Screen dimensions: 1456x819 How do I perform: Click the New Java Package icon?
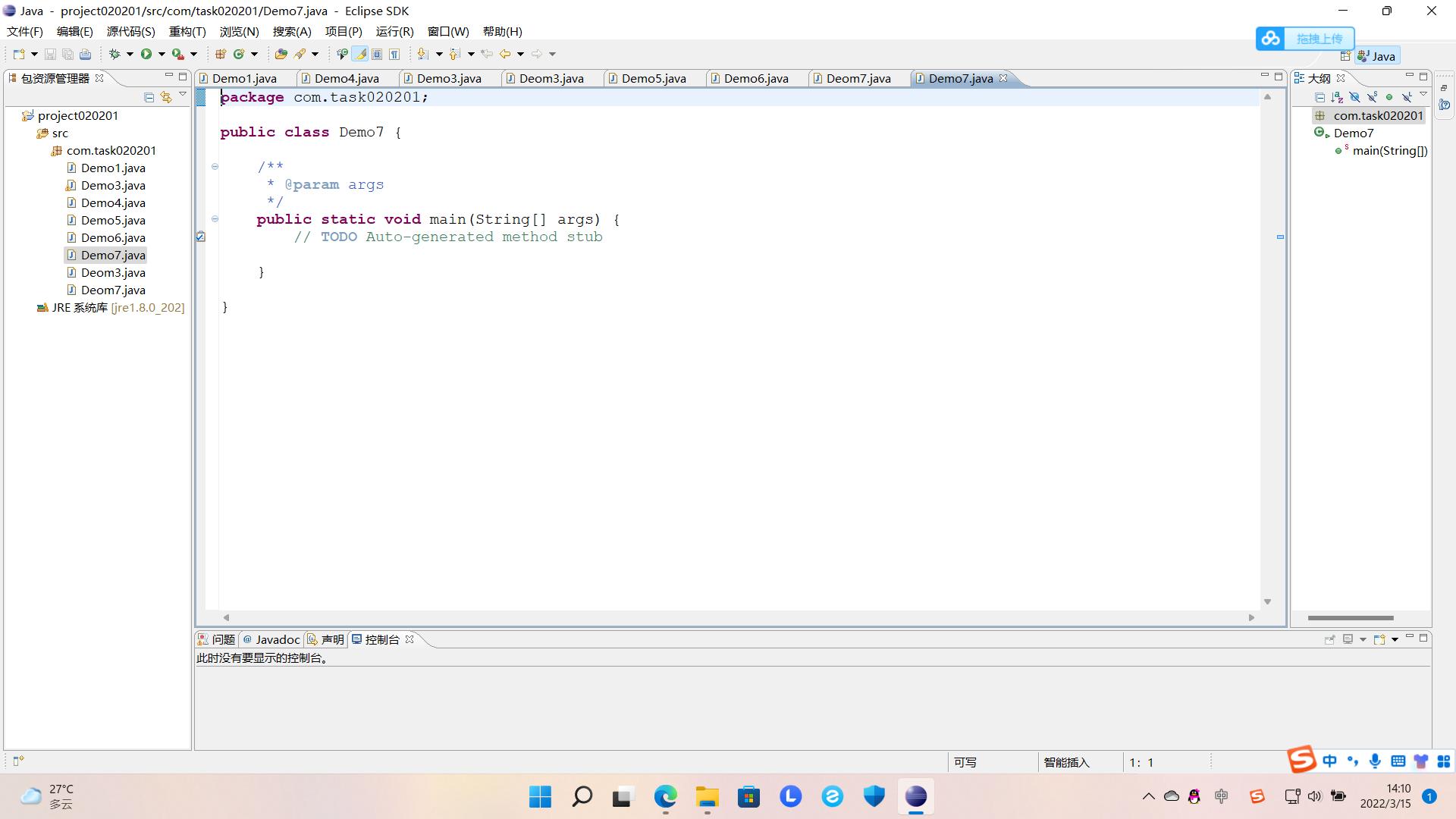(x=221, y=54)
